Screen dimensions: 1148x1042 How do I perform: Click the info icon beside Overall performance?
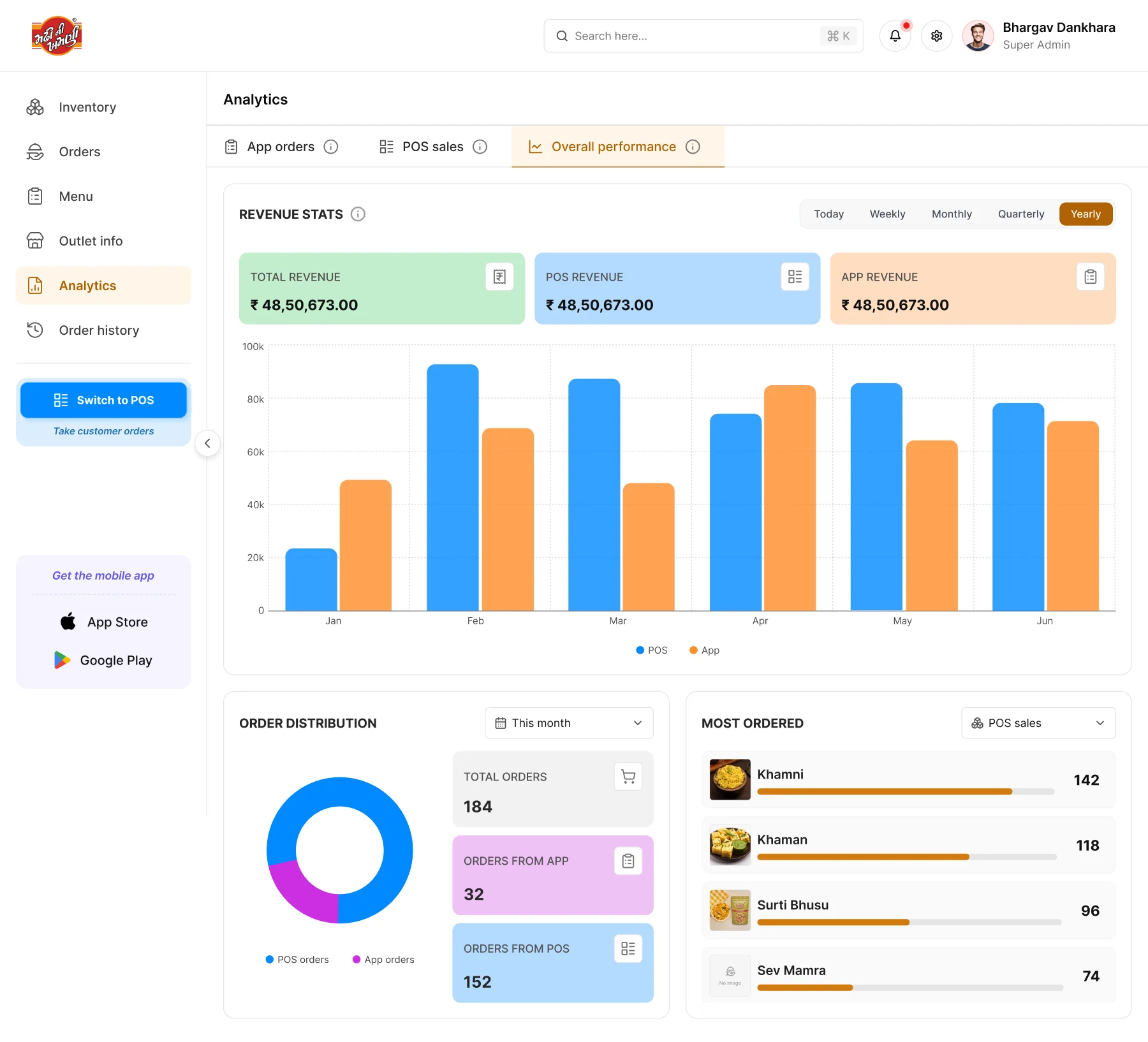(x=693, y=147)
